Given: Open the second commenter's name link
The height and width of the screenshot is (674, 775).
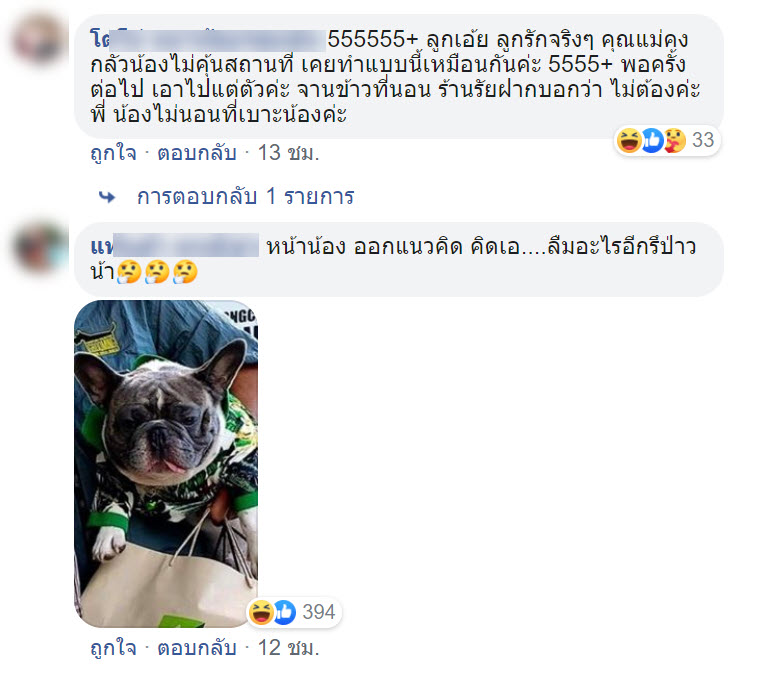Looking at the screenshot, I should tap(174, 246).
